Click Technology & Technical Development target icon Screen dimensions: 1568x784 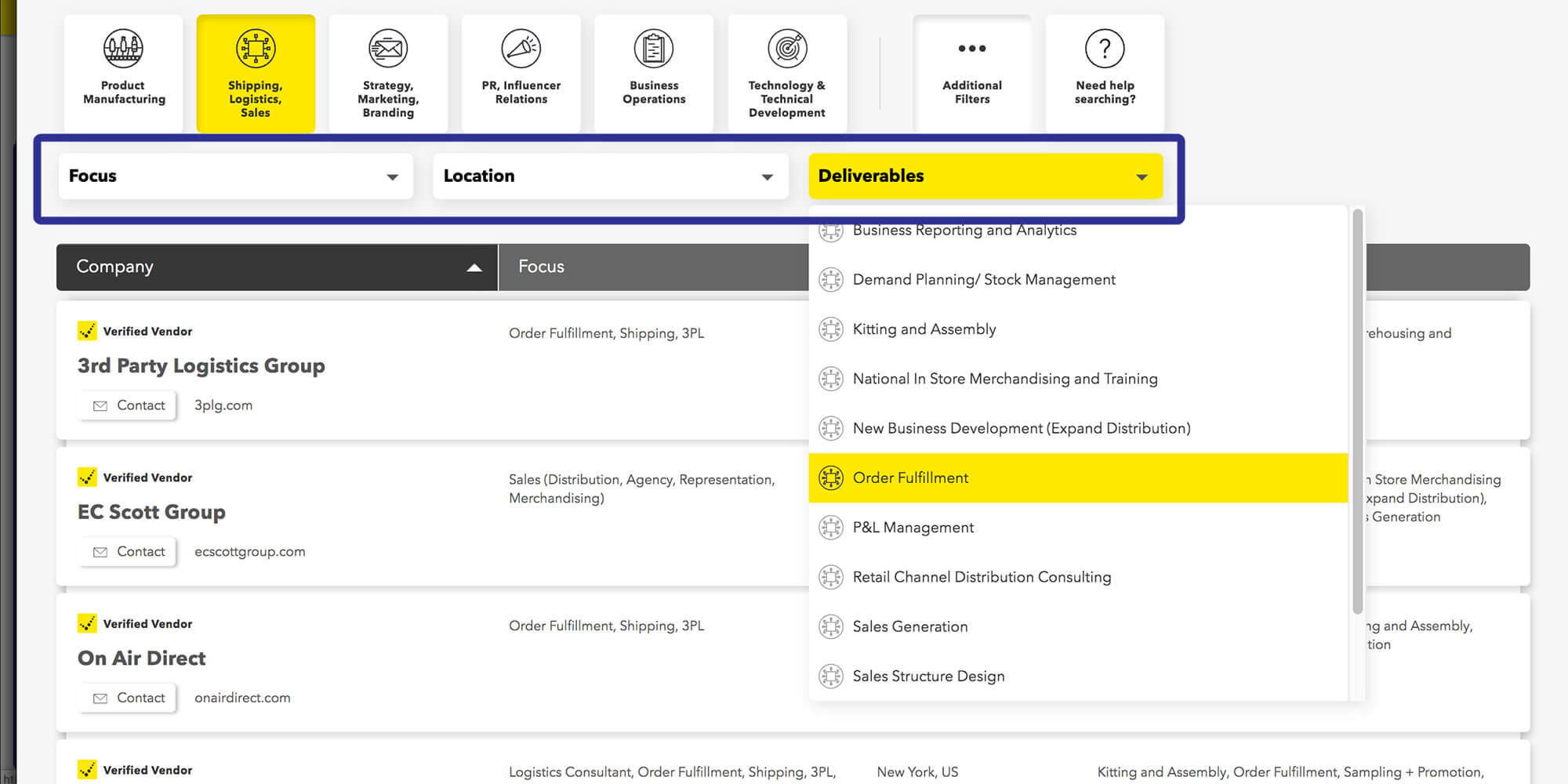click(x=787, y=49)
